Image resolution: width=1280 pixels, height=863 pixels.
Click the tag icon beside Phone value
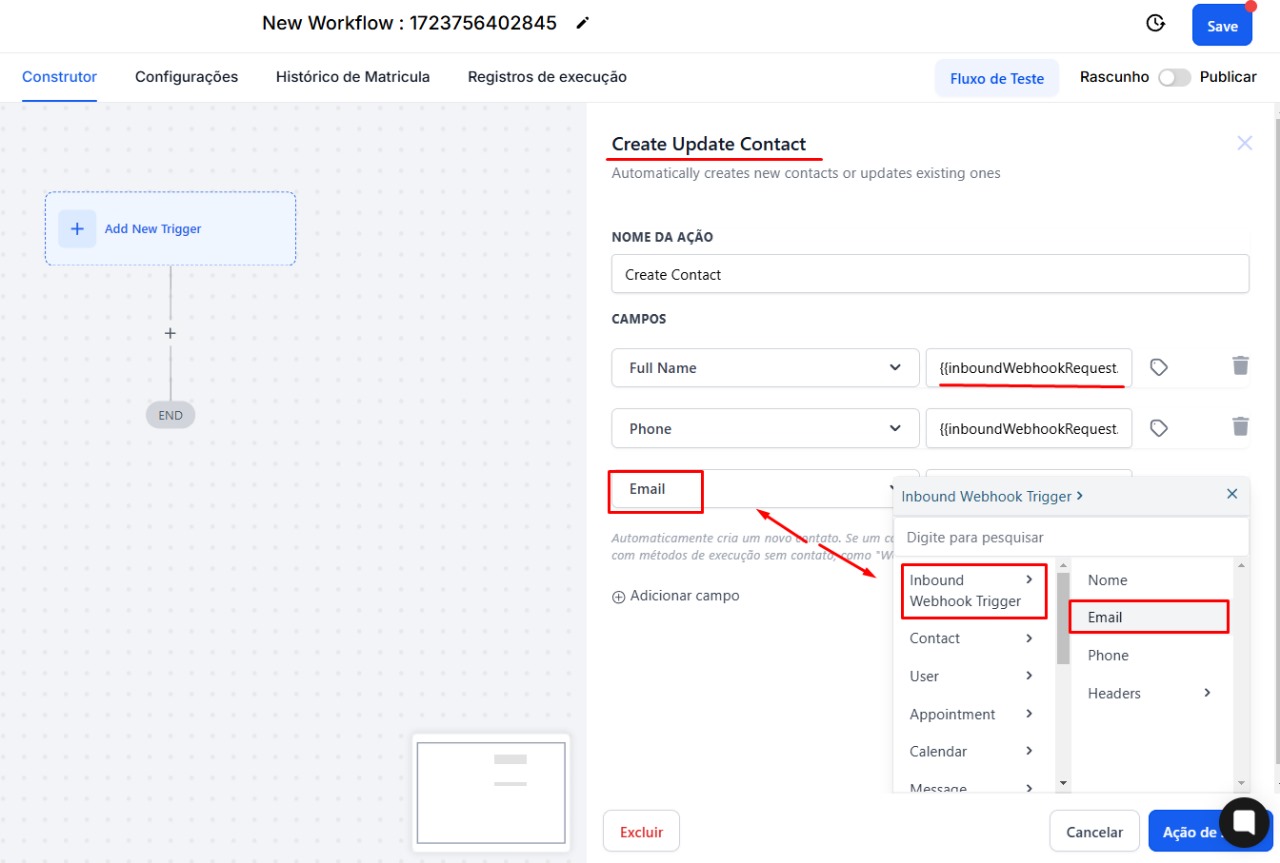[x=1159, y=428]
